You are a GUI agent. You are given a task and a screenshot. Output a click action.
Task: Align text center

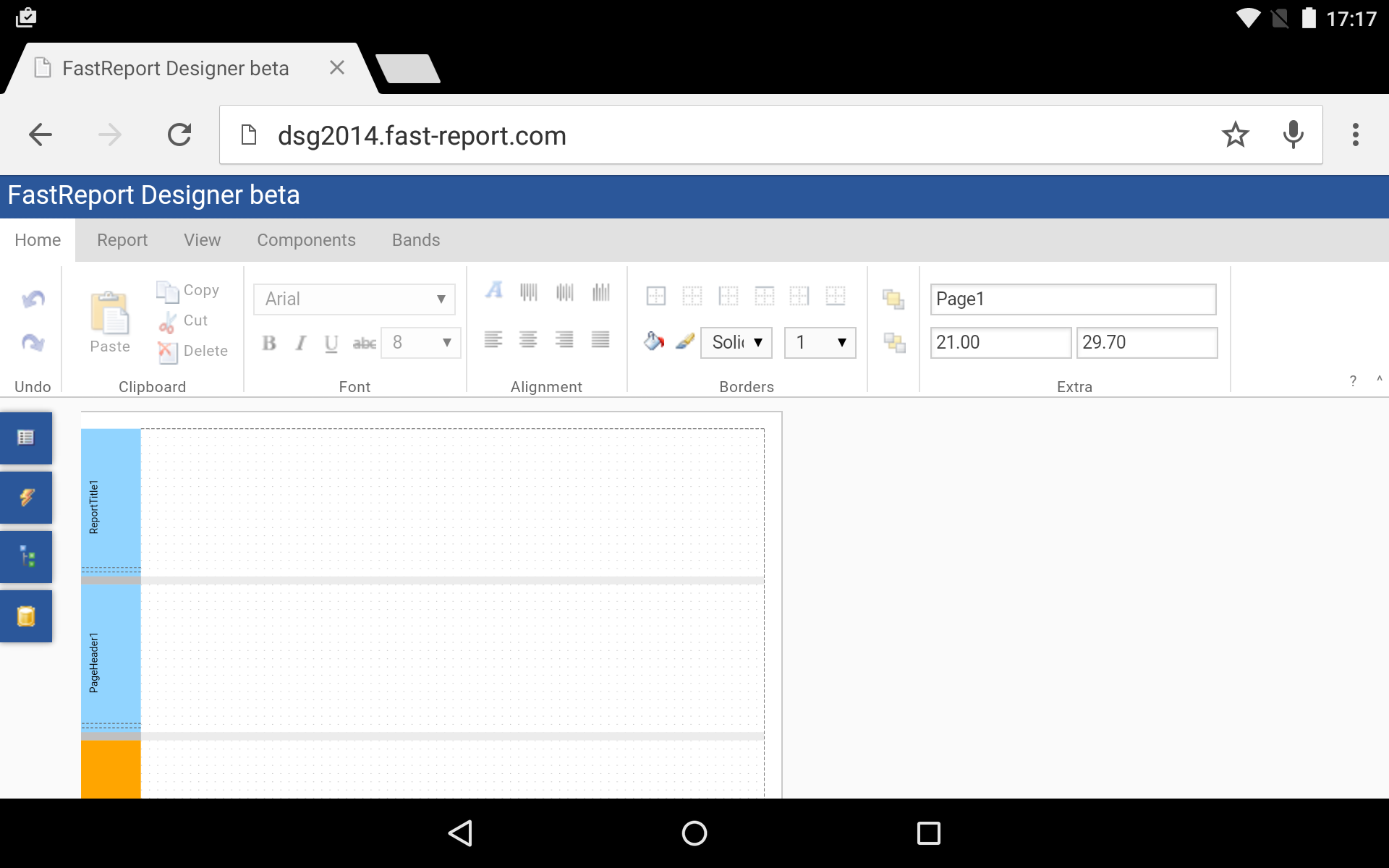tap(529, 339)
